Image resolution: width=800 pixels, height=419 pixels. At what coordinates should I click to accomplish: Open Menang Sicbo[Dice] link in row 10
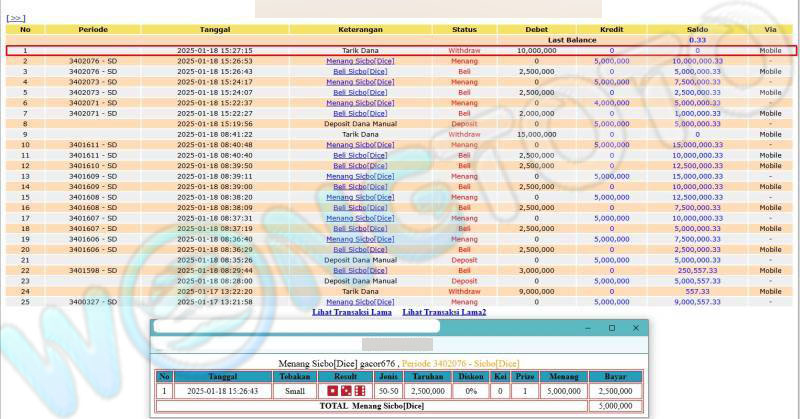pos(360,144)
